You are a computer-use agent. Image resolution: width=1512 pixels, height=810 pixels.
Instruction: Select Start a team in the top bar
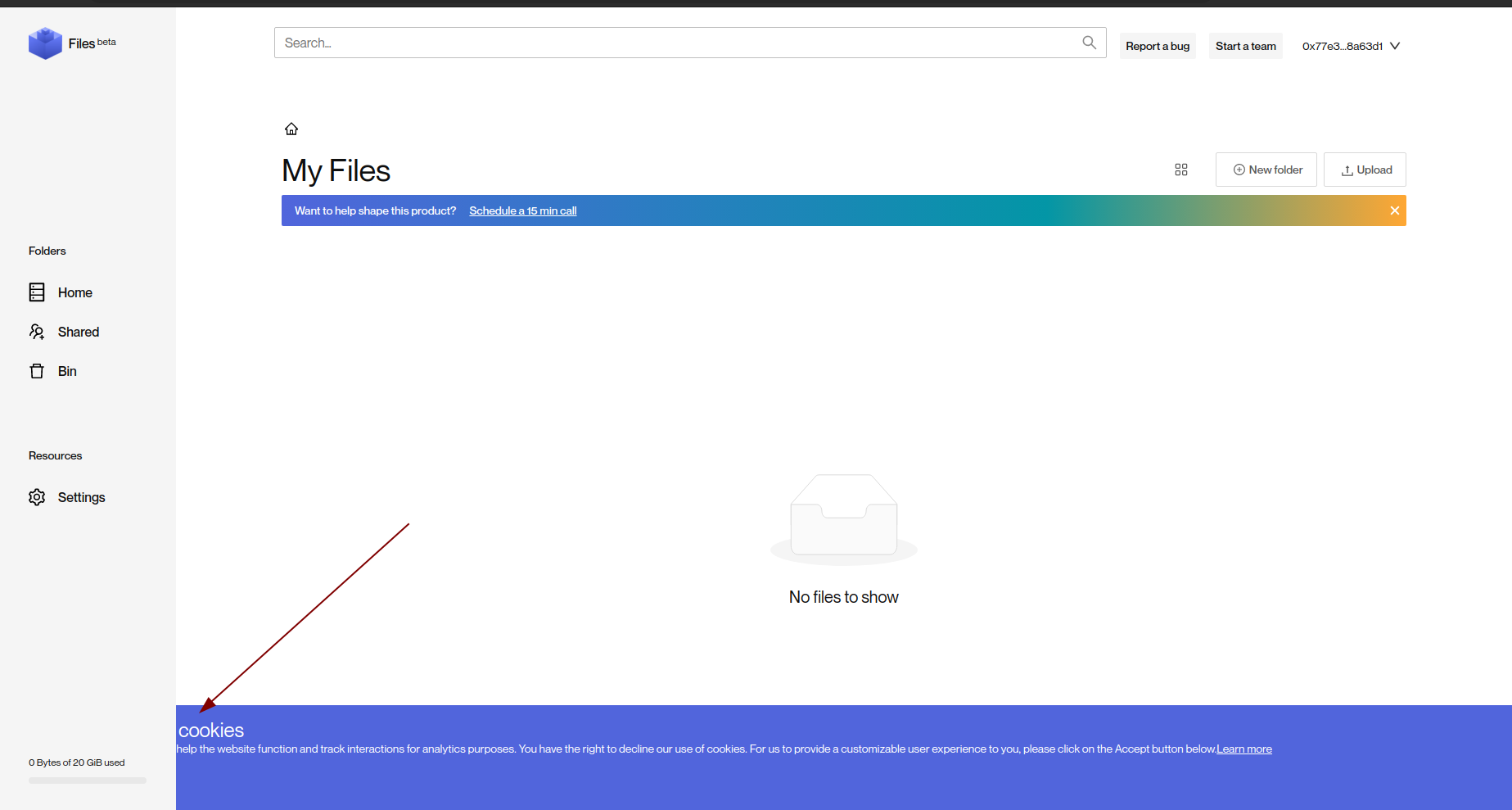(1245, 46)
